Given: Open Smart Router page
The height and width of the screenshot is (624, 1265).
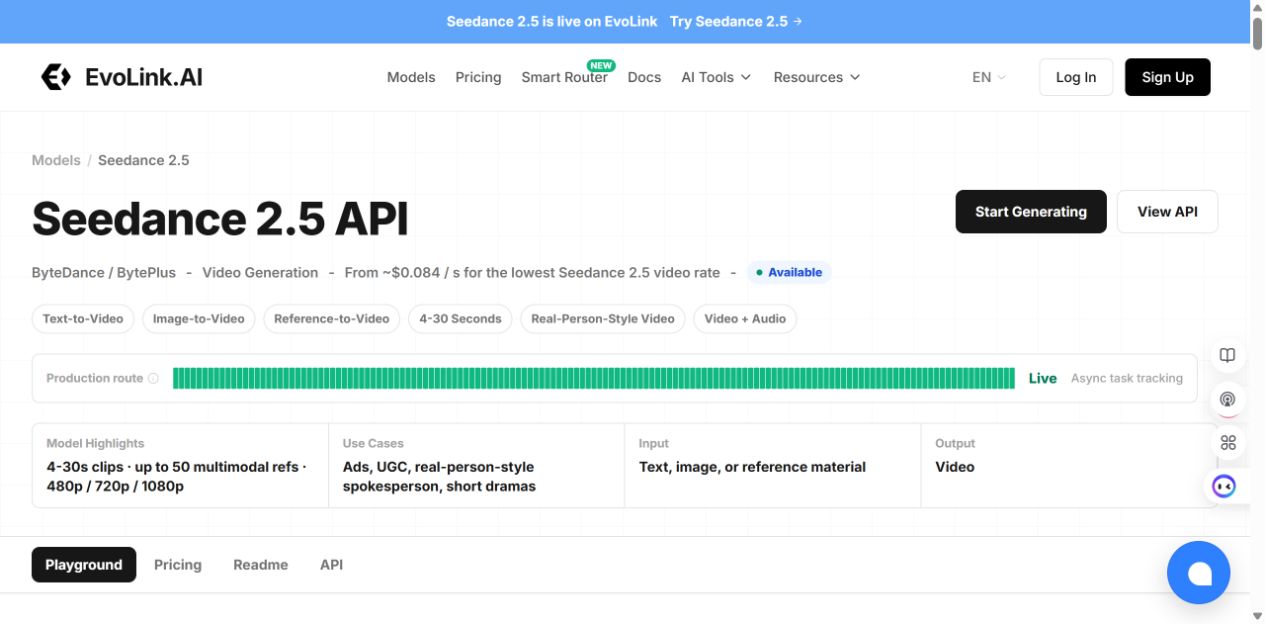Looking at the screenshot, I should pos(564,77).
